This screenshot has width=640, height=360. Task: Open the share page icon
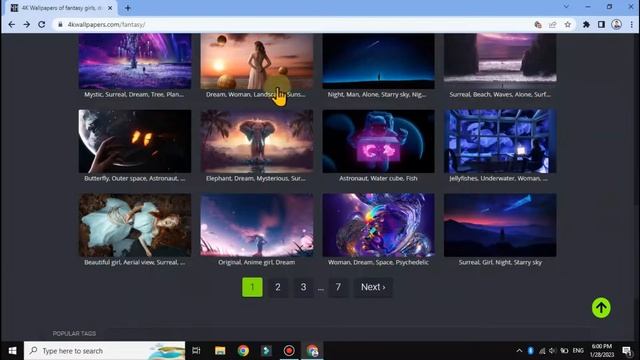click(x=553, y=24)
